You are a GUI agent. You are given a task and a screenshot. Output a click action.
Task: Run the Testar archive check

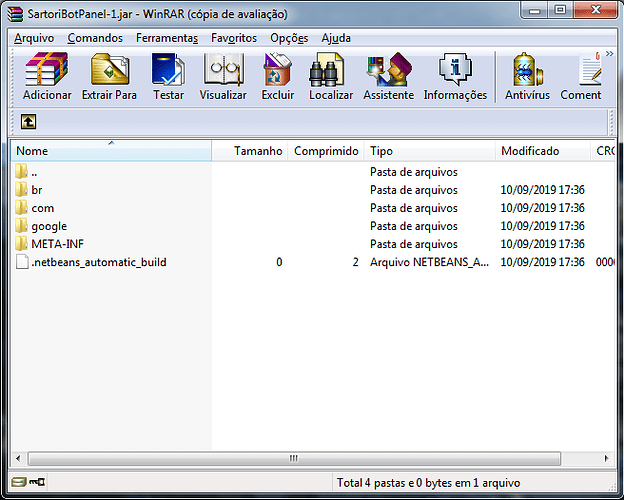pyautogui.click(x=168, y=76)
